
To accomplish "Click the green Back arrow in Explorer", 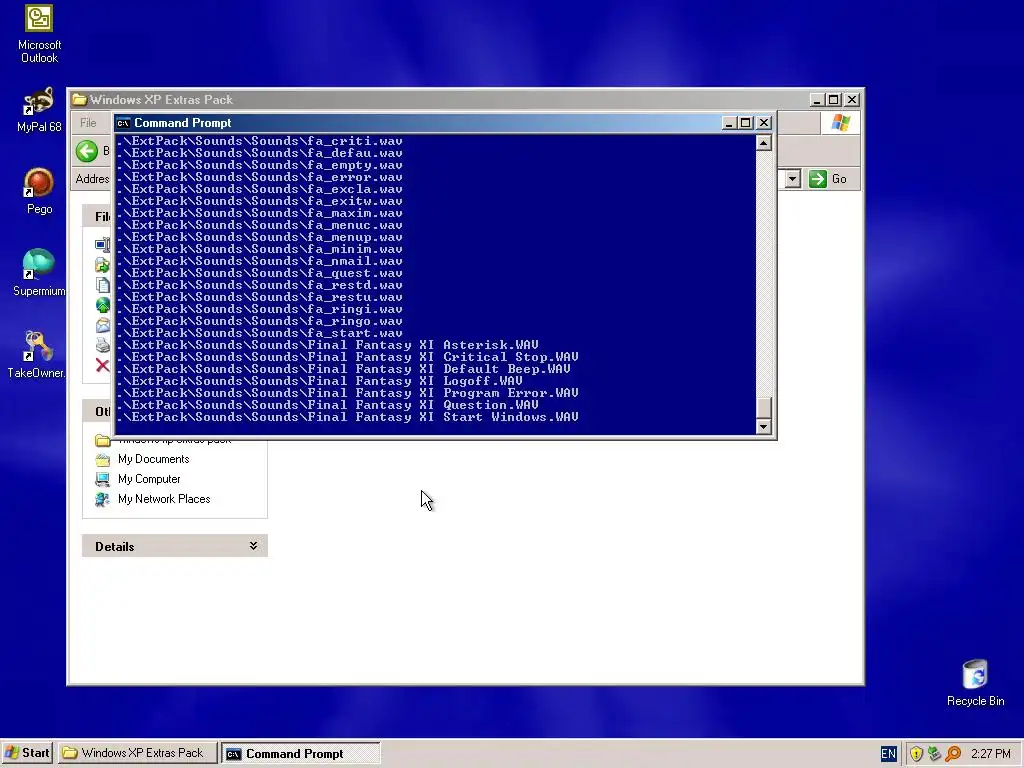I will [86, 151].
